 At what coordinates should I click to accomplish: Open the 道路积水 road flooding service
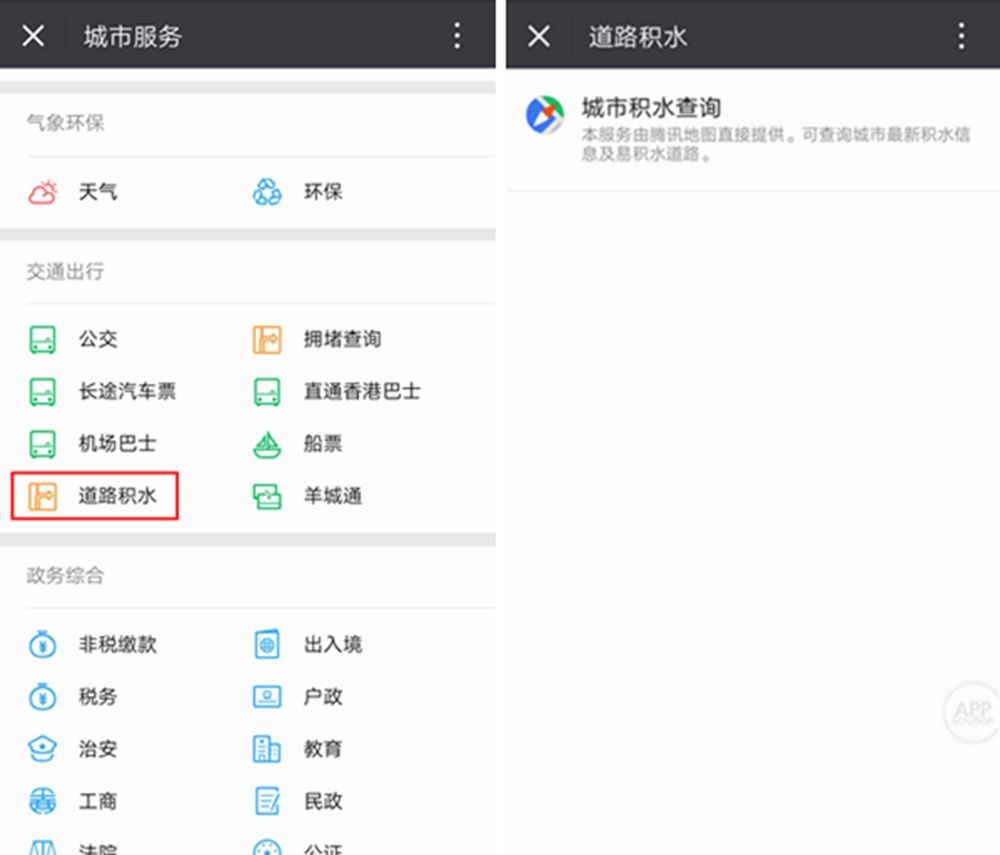[94, 495]
